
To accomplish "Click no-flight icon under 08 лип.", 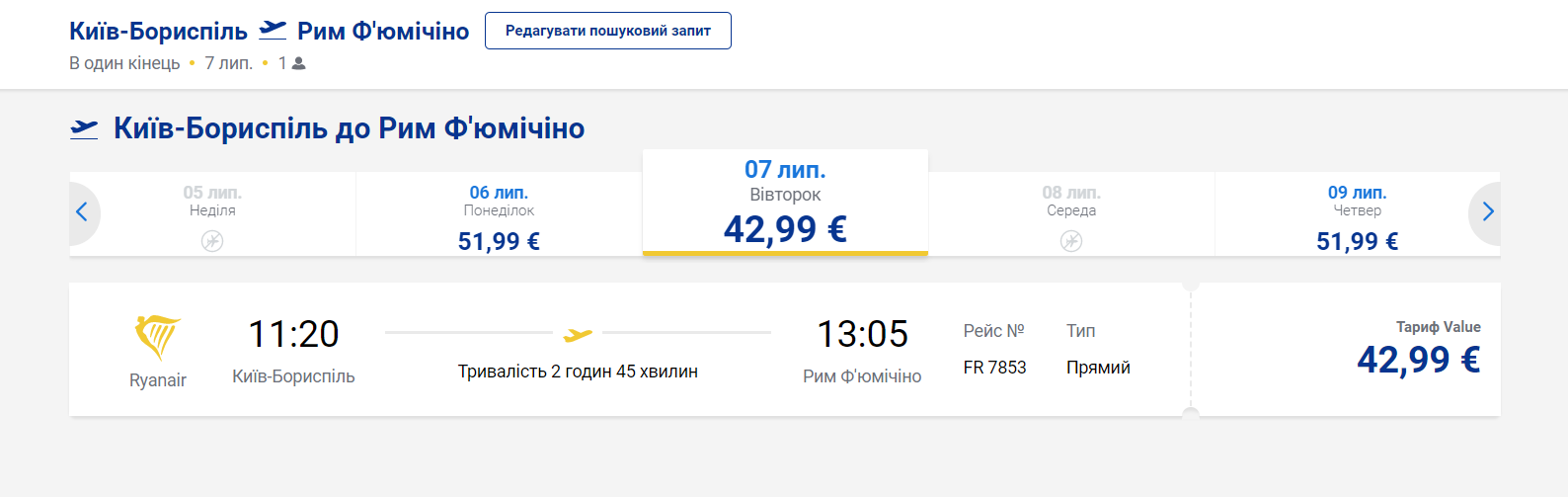I will [1071, 241].
